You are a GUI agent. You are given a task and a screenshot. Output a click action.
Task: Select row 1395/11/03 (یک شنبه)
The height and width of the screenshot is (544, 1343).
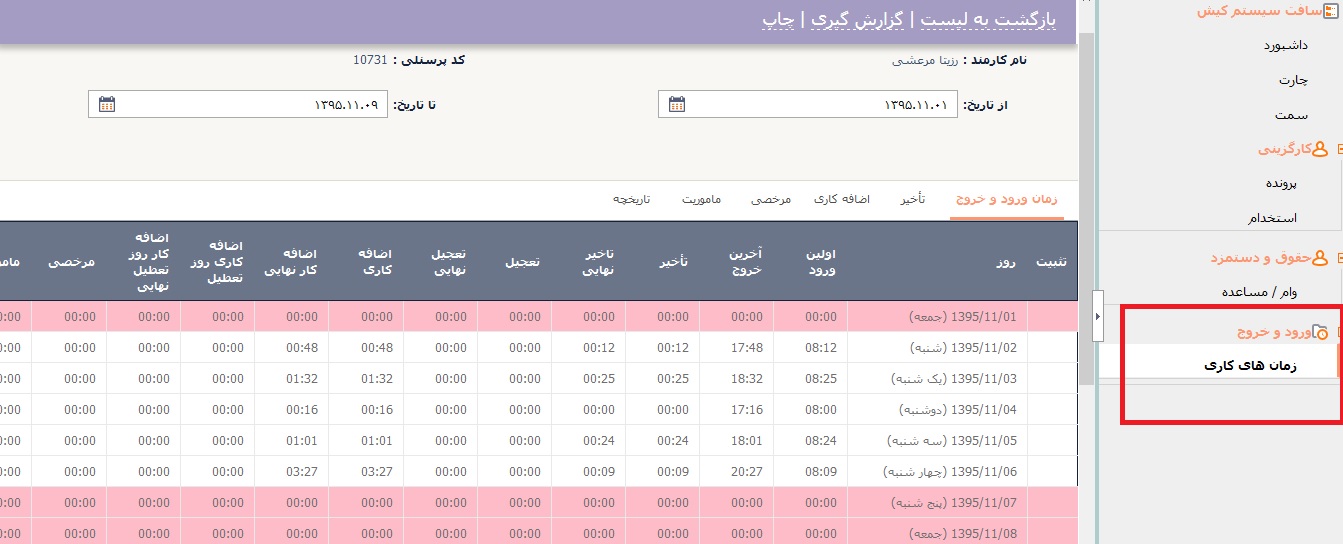click(539, 379)
